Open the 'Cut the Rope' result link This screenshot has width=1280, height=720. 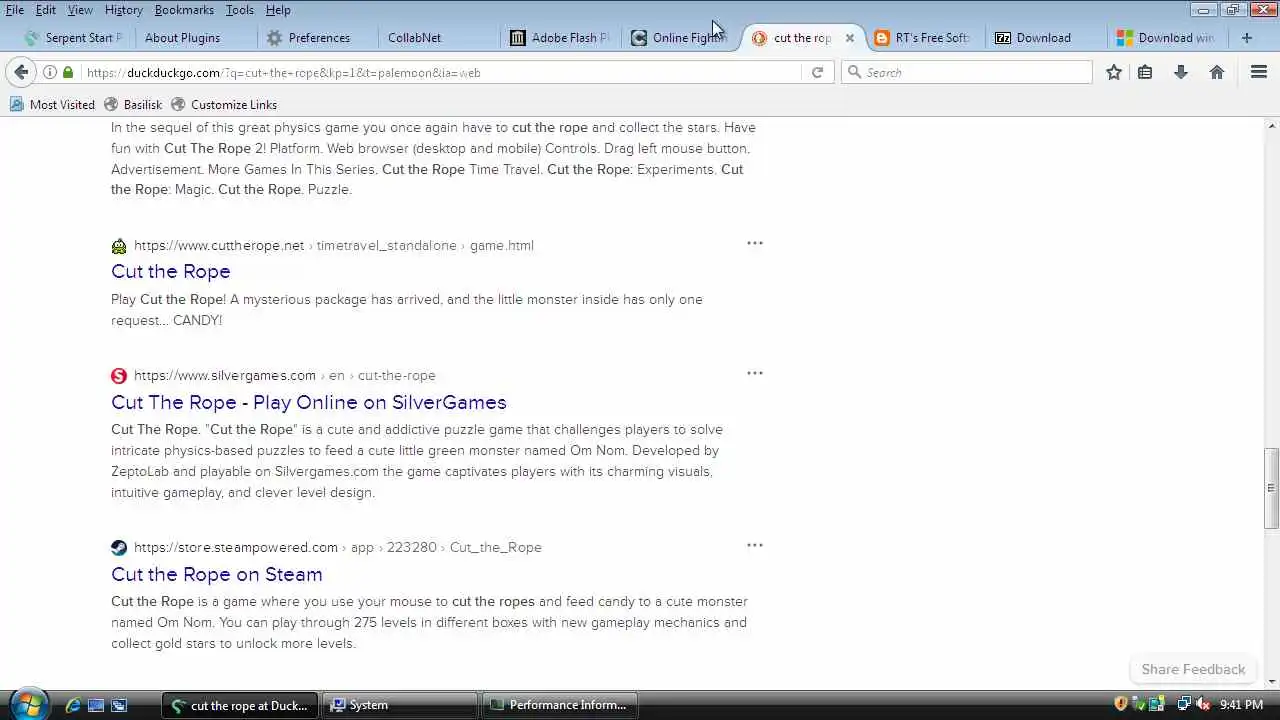tap(171, 271)
